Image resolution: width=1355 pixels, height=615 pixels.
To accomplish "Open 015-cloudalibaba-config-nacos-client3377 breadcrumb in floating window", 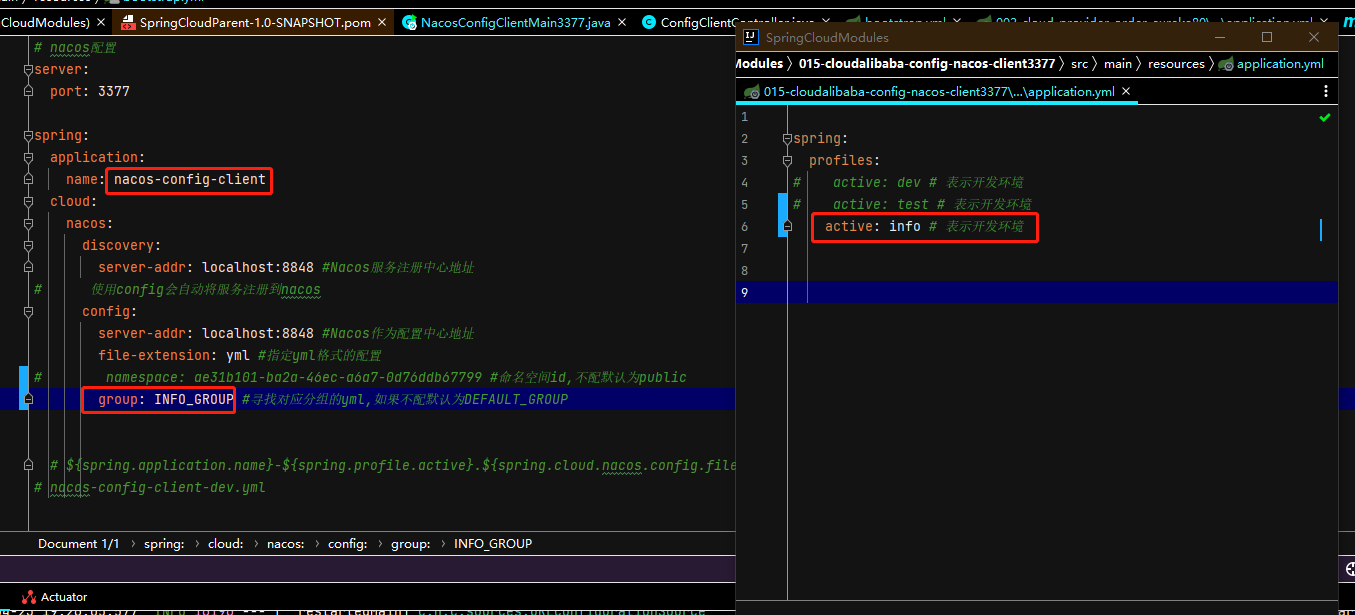I will (x=926, y=63).
